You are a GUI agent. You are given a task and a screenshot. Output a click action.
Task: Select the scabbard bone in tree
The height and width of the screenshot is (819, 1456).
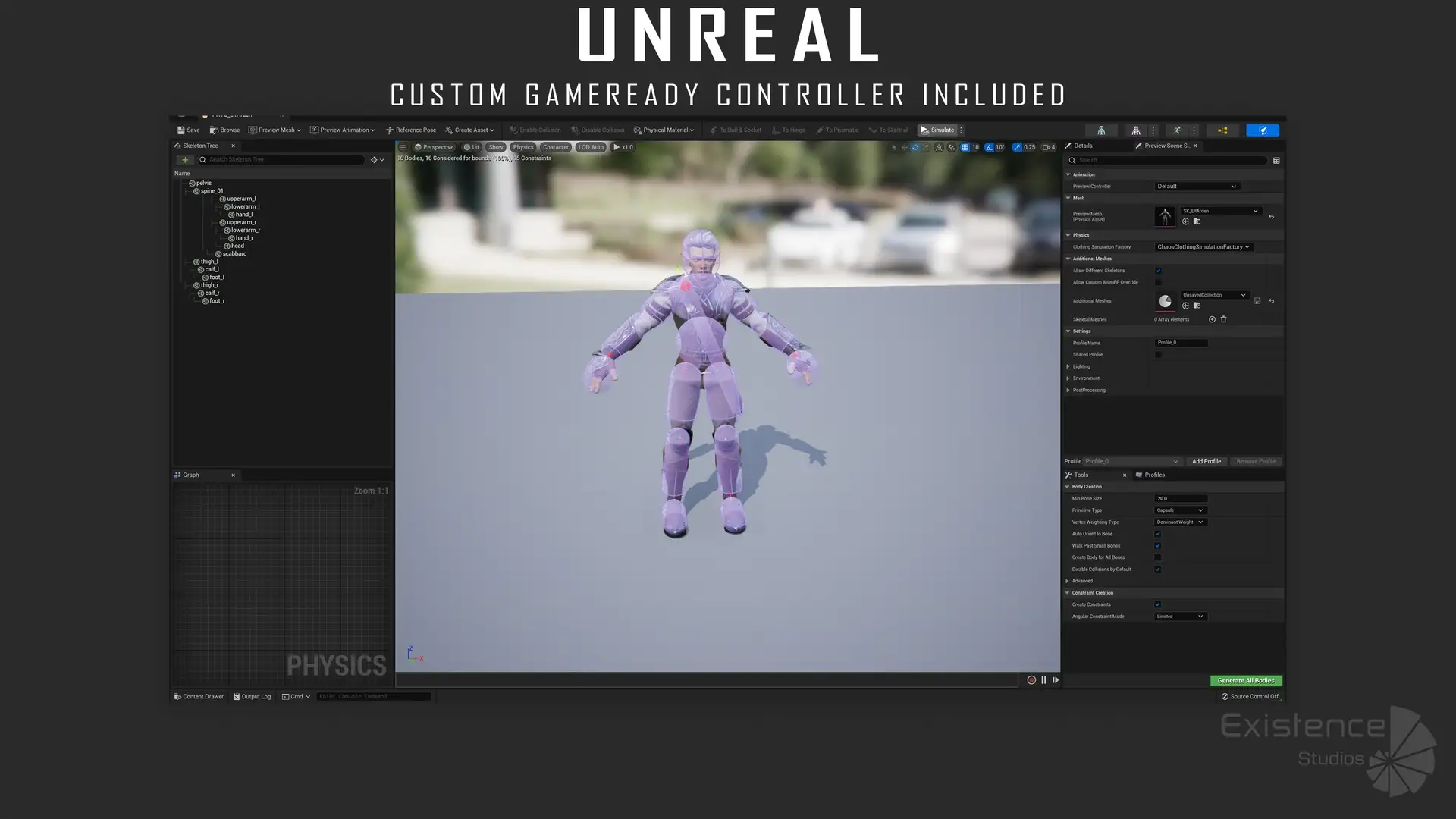point(234,253)
